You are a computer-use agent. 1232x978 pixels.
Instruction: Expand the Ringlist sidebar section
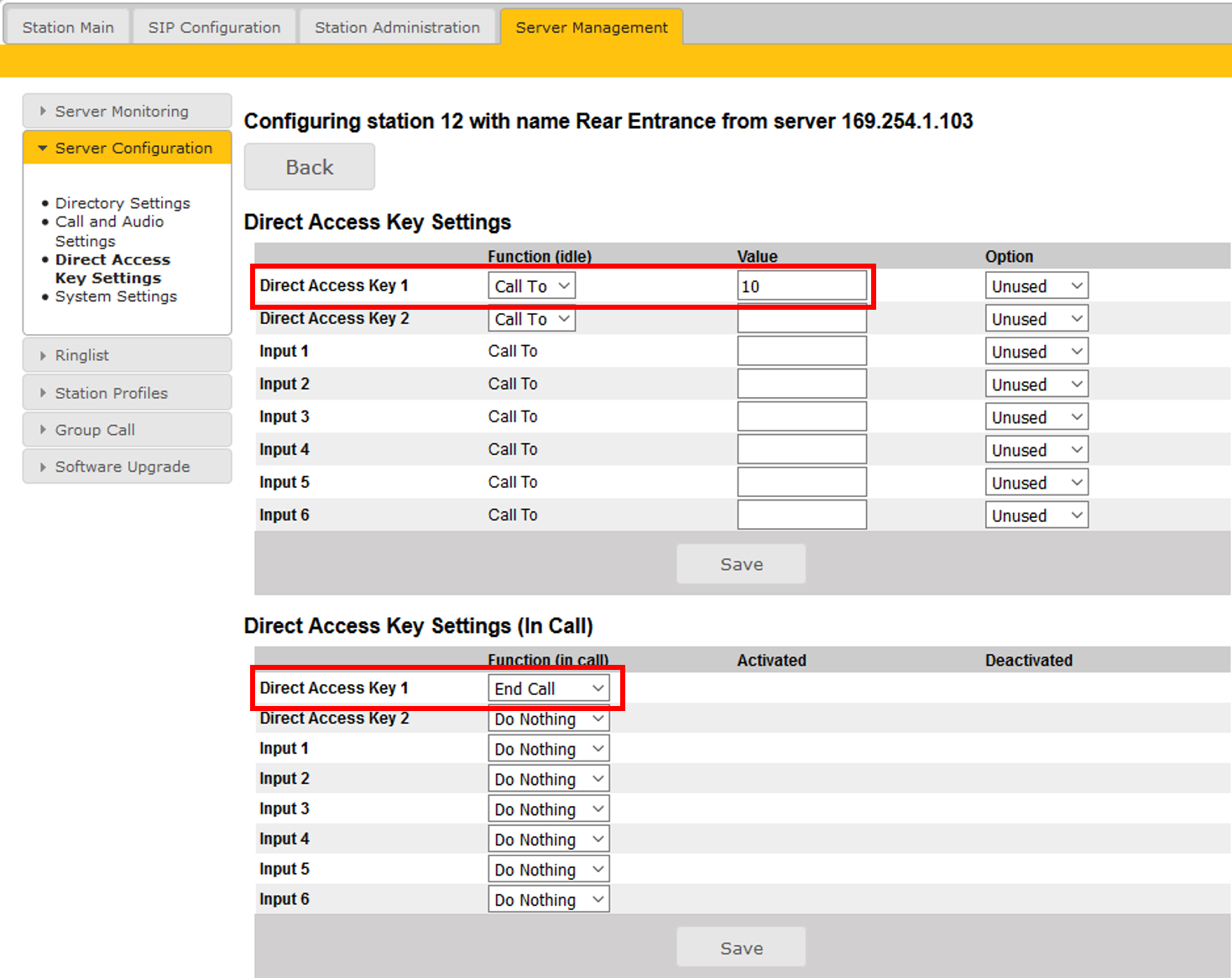point(82,355)
